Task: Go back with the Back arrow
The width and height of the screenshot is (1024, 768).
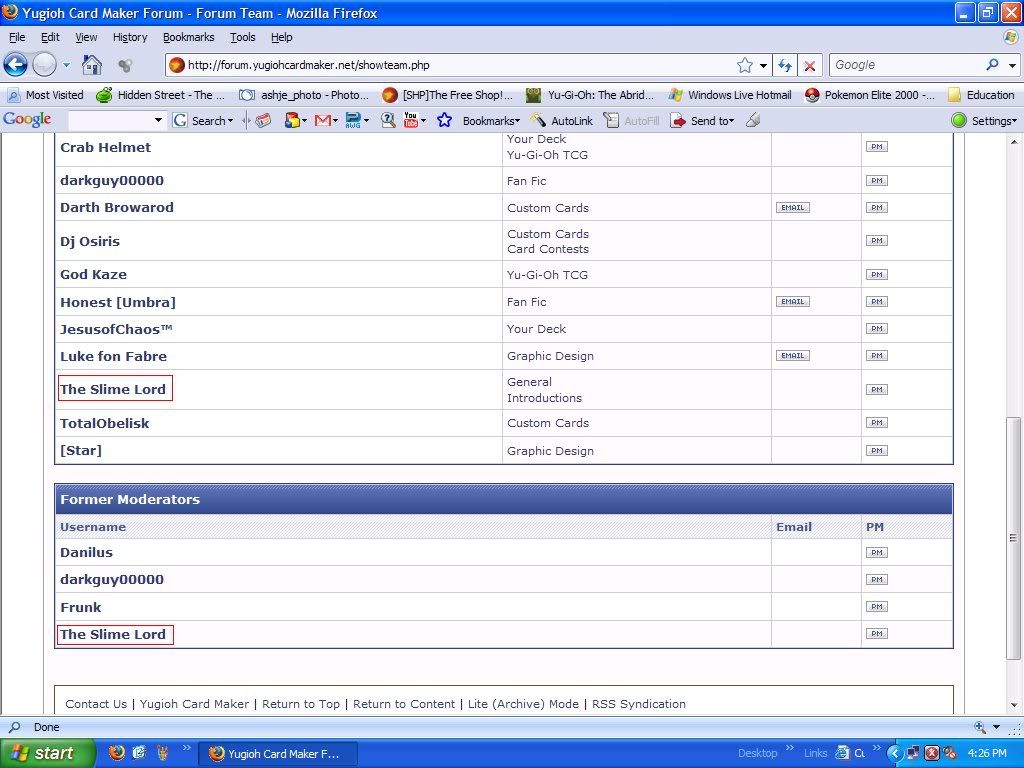Action: (x=15, y=65)
